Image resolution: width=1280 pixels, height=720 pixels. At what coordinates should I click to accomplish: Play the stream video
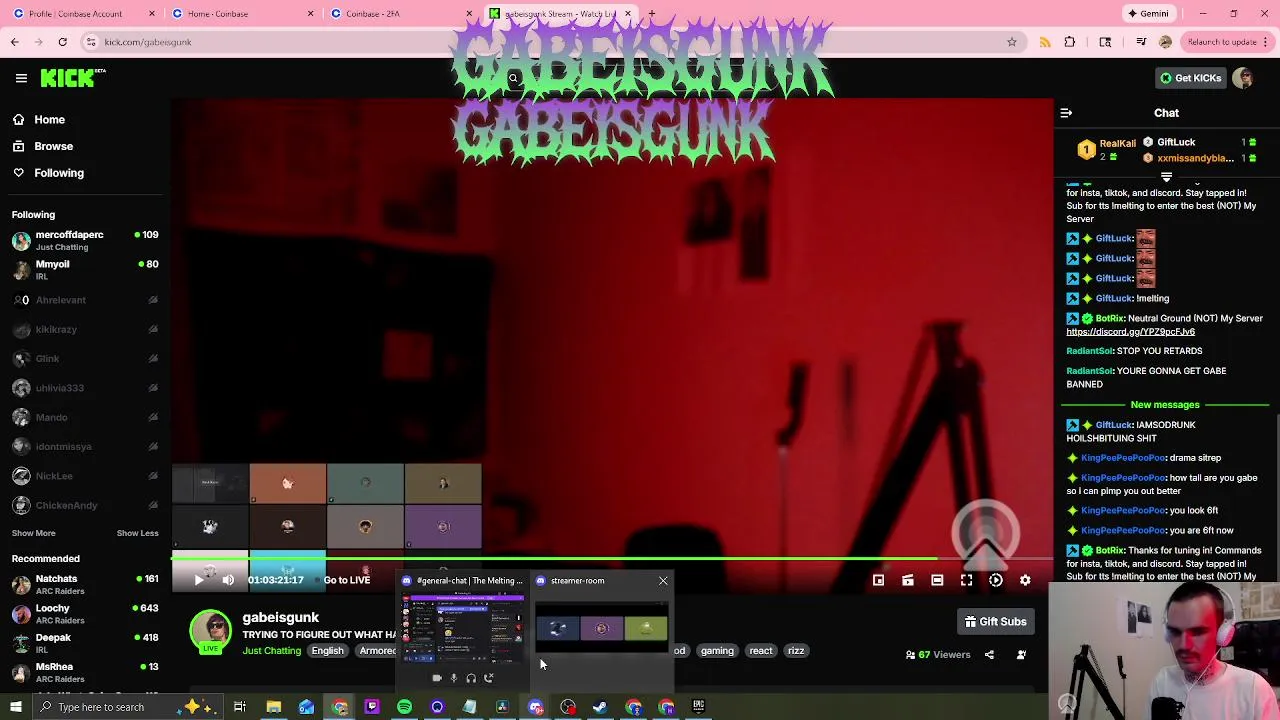198,580
